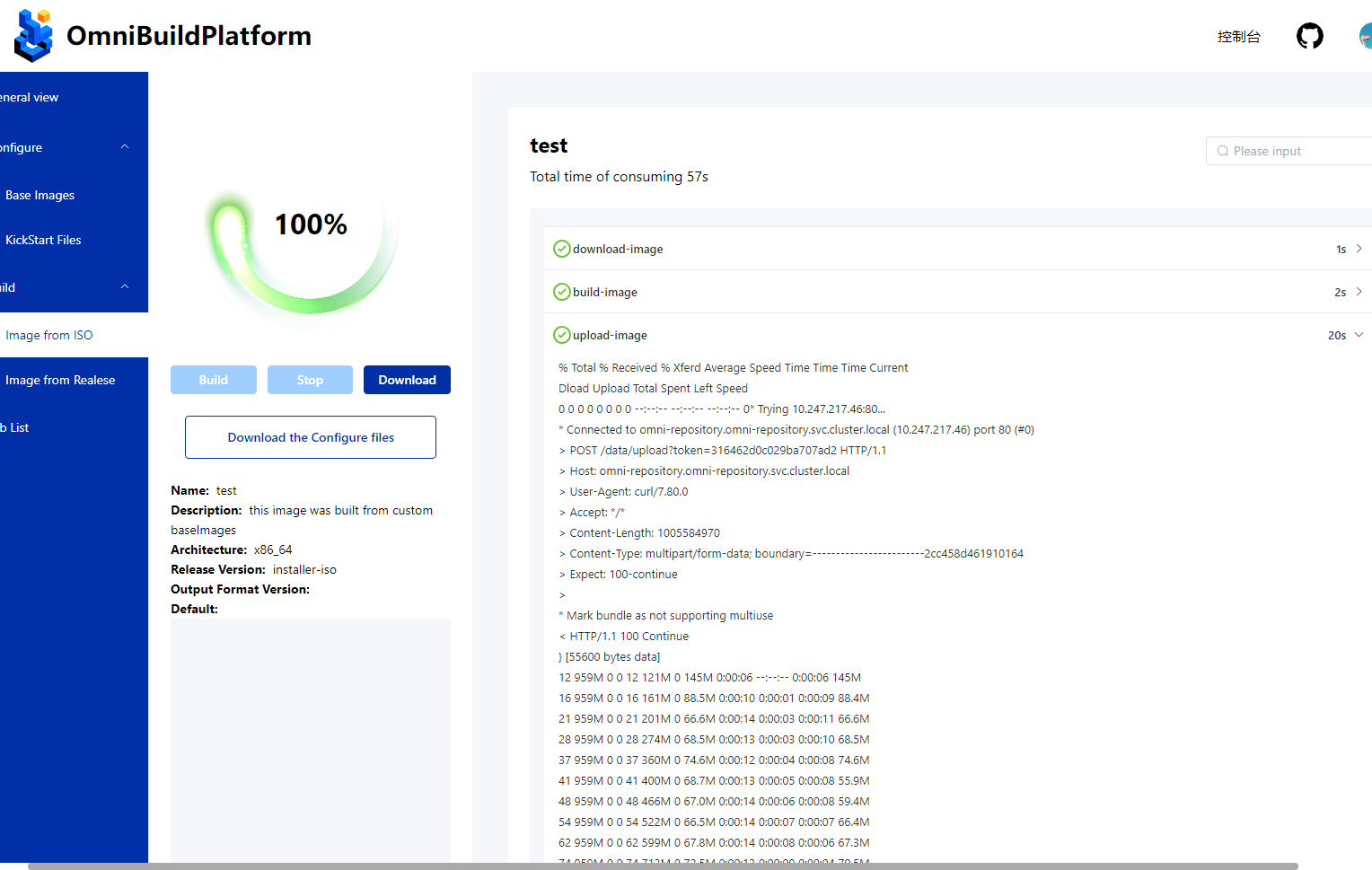The image size is (1372, 870).
Task: Click the empty Default content box
Action: coord(311,741)
